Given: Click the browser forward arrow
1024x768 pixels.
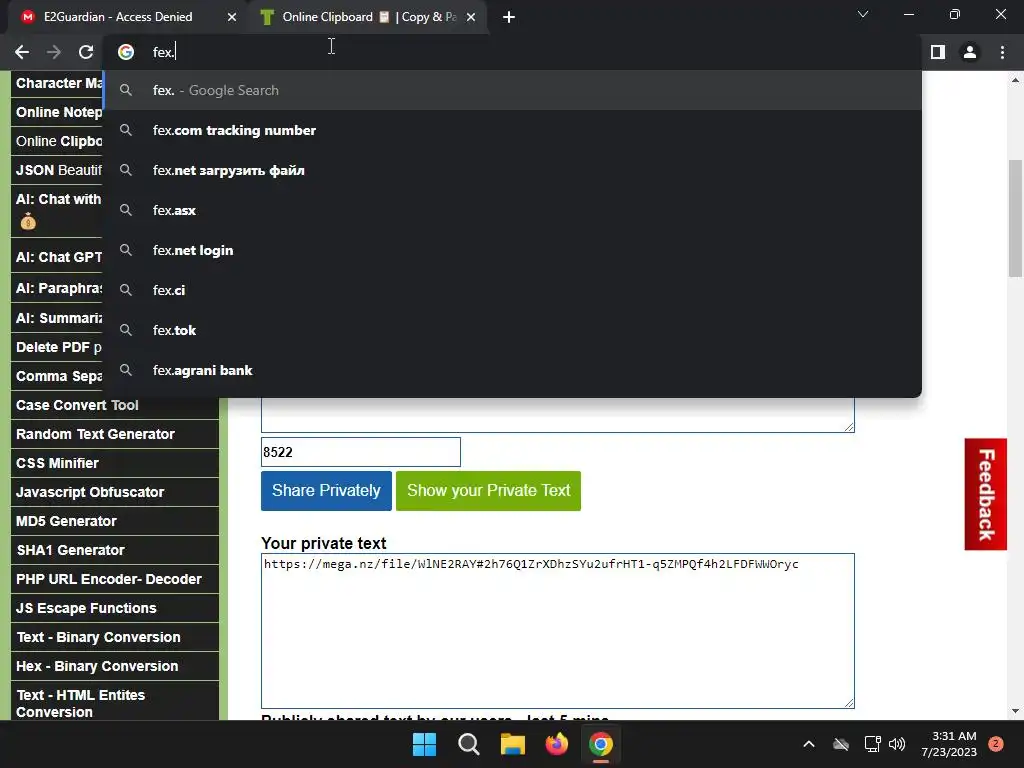Looking at the screenshot, I should point(54,52).
